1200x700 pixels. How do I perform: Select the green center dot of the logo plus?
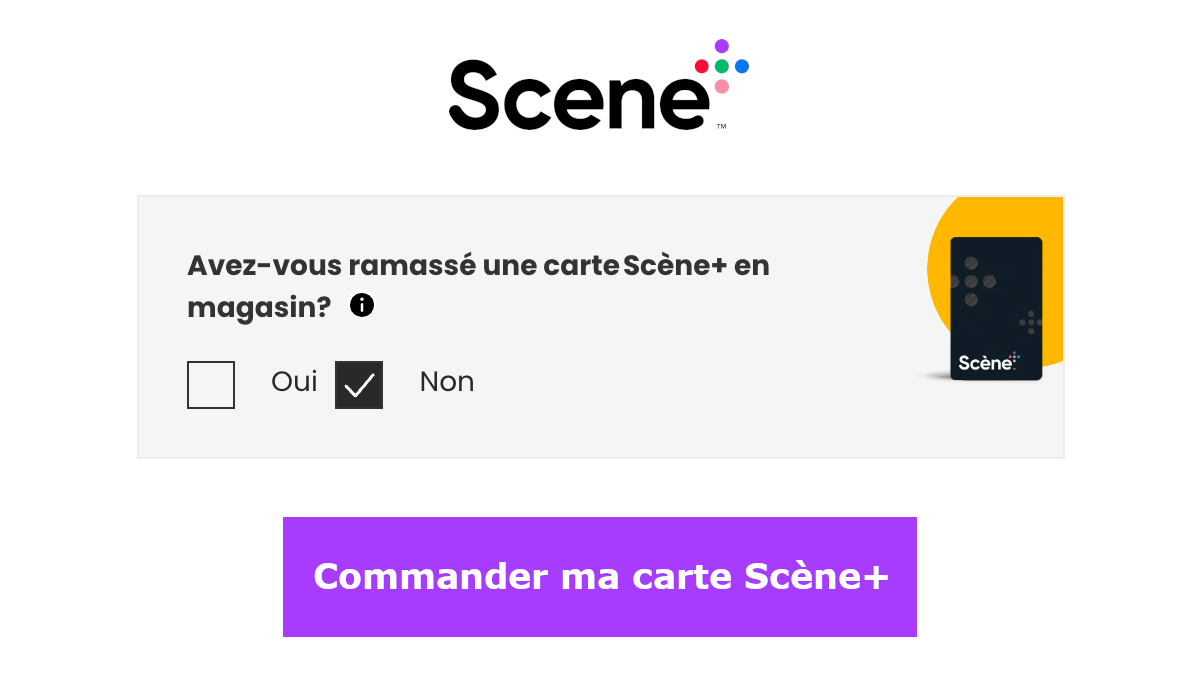[722, 66]
